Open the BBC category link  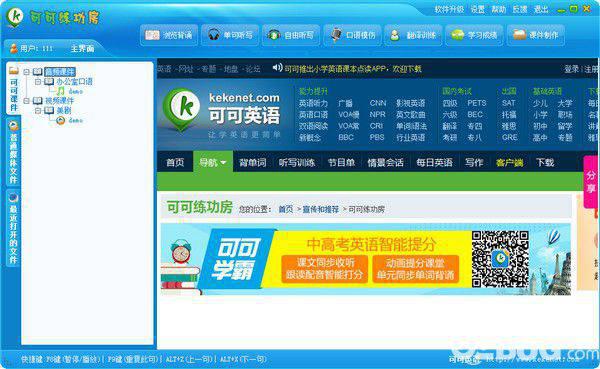[346, 137]
